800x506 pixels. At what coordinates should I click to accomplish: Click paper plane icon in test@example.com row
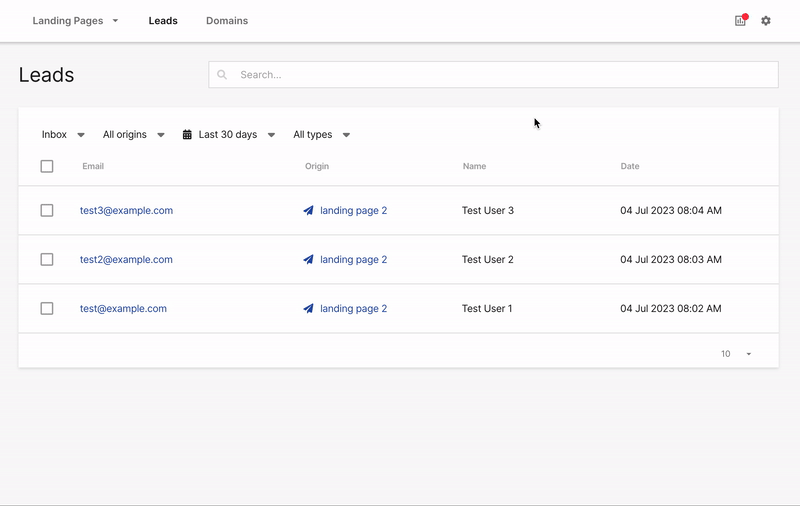point(309,309)
